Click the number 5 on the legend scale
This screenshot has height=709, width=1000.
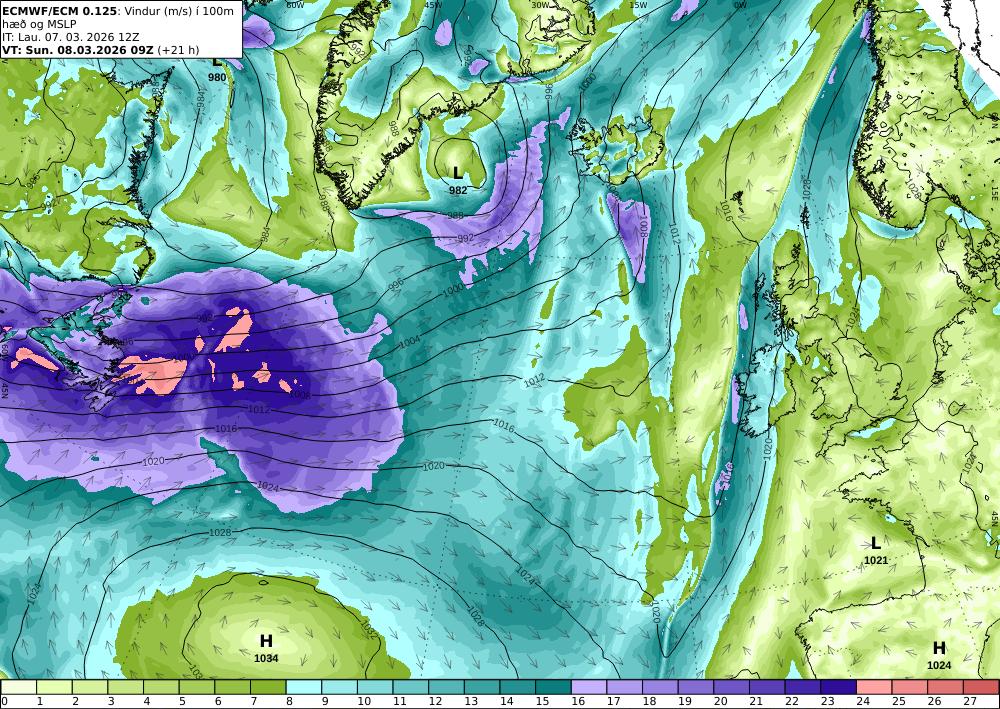click(x=182, y=701)
